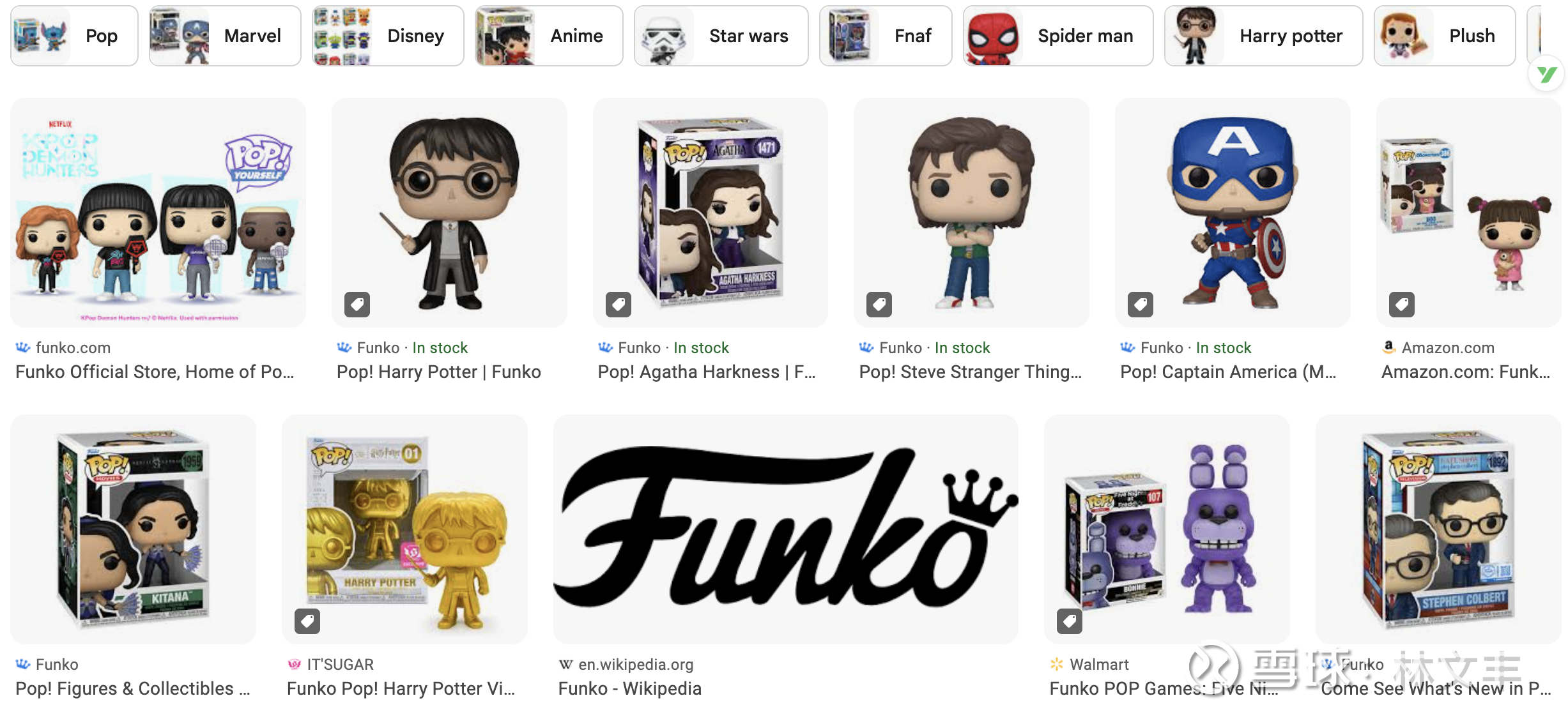Open the Kitana Funko box thumbnail
This screenshot has height=719, width=1568.
point(133,529)
